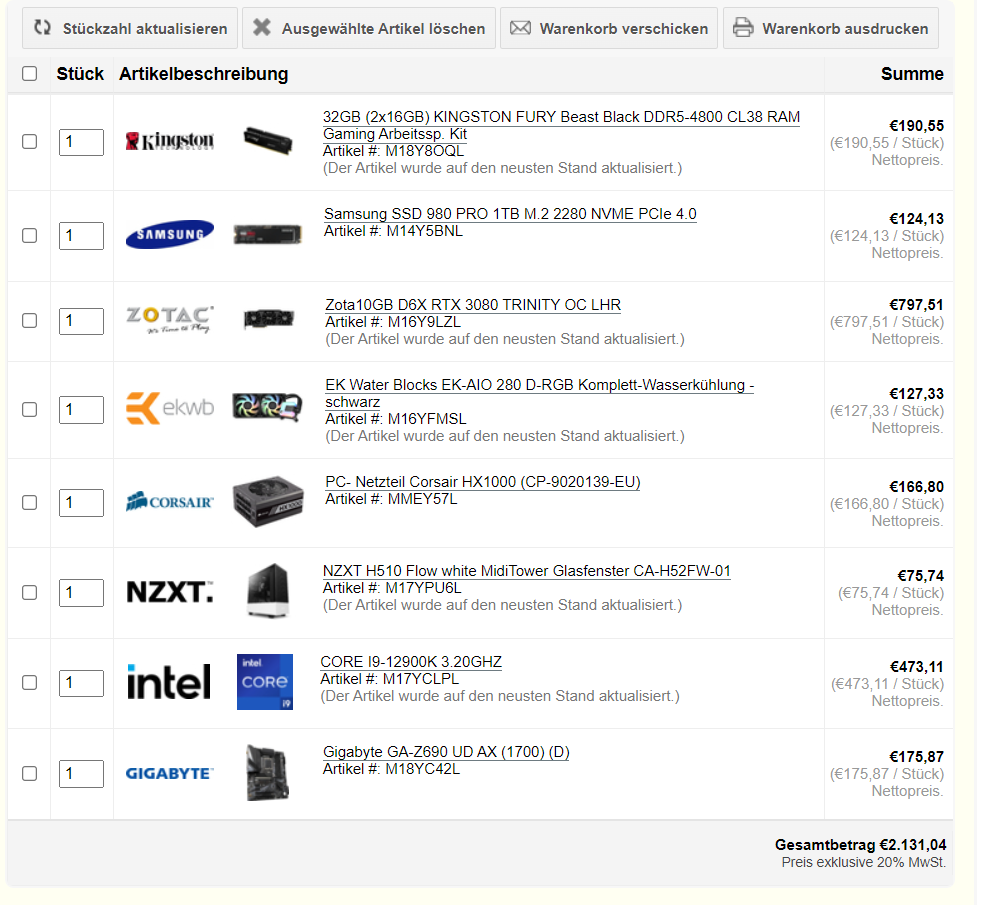Click the €75,74 price of the NZXT case

coord(920,576)
